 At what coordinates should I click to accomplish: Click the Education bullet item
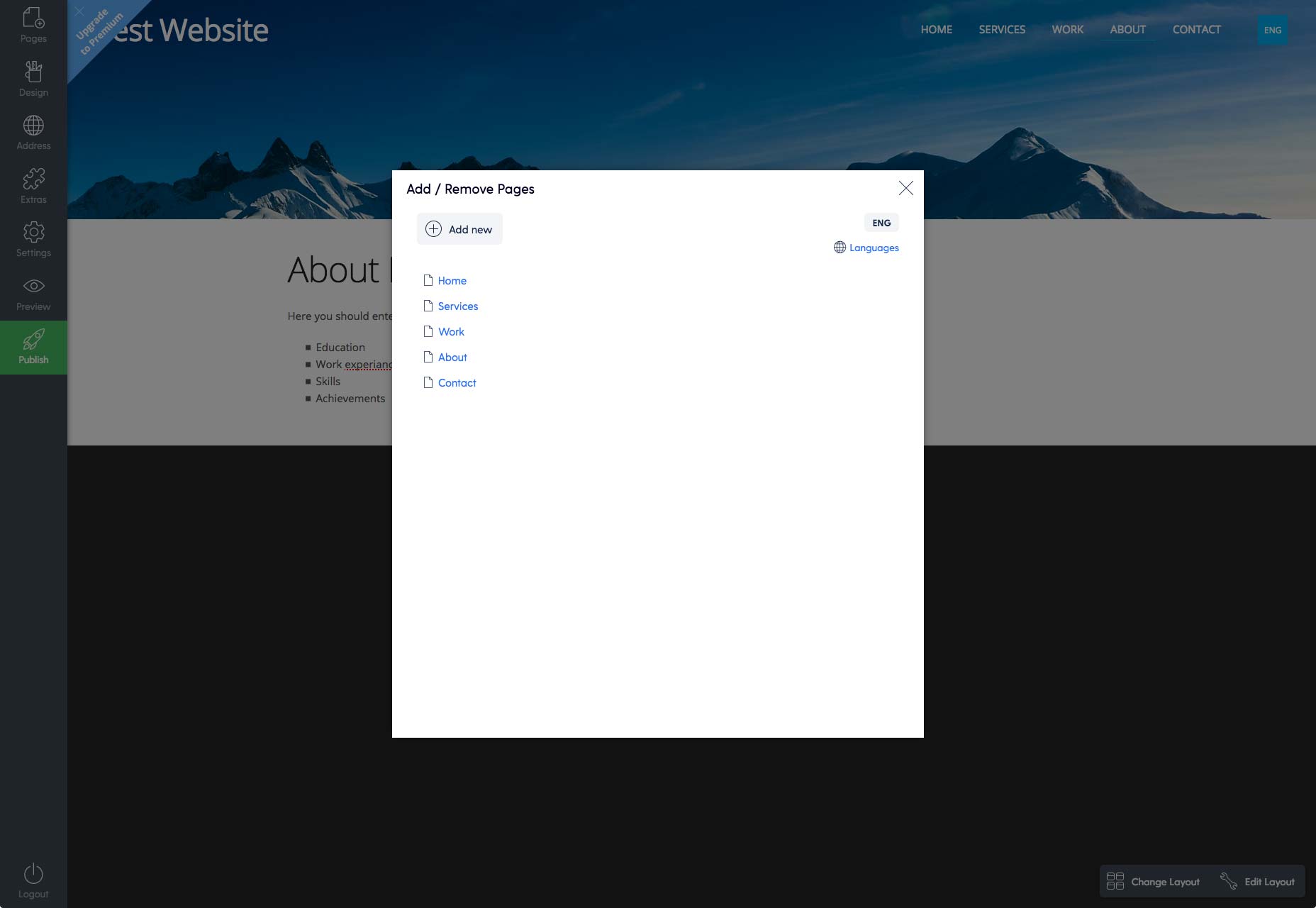click(x=340, y=348)
